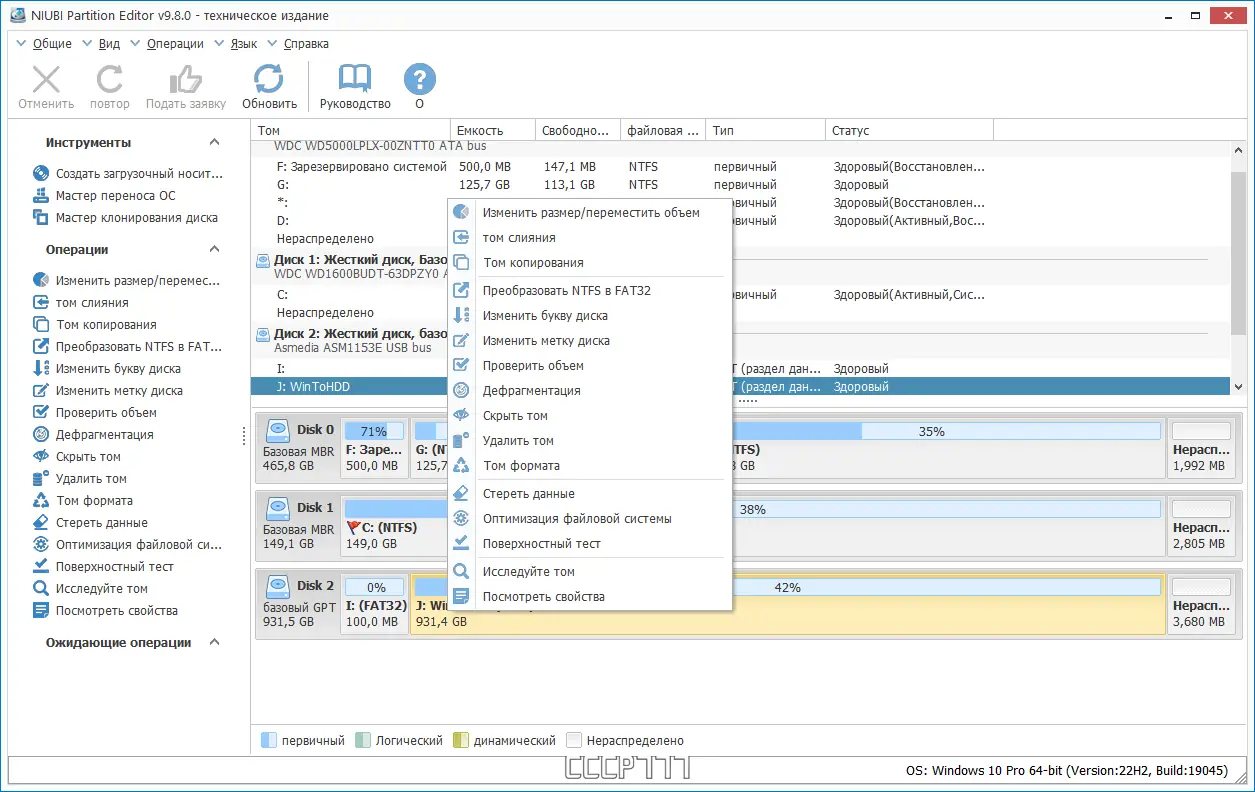Click the Емкость column header
This screenshot has width=1255, height=792.
click(481, 131)
